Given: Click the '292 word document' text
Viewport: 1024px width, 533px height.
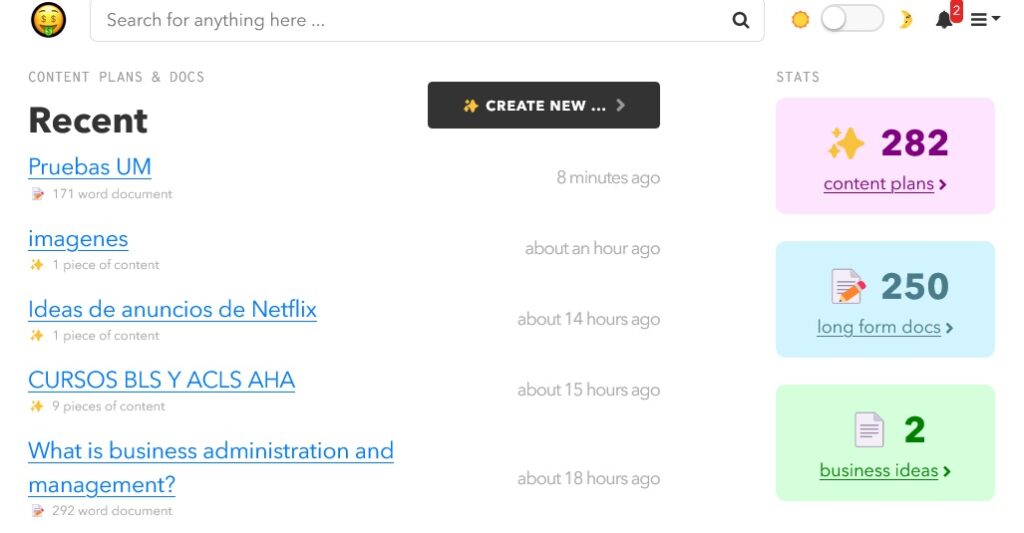Looking at the screenshot, I should point(112,511).
